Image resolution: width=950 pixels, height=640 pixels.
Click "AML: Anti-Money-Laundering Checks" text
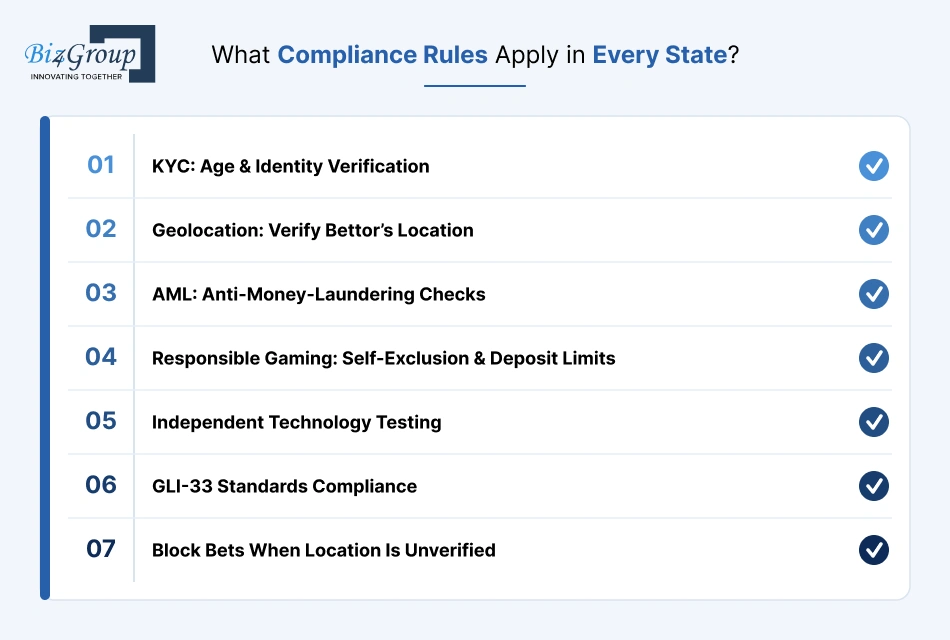(x=319, y=295)
